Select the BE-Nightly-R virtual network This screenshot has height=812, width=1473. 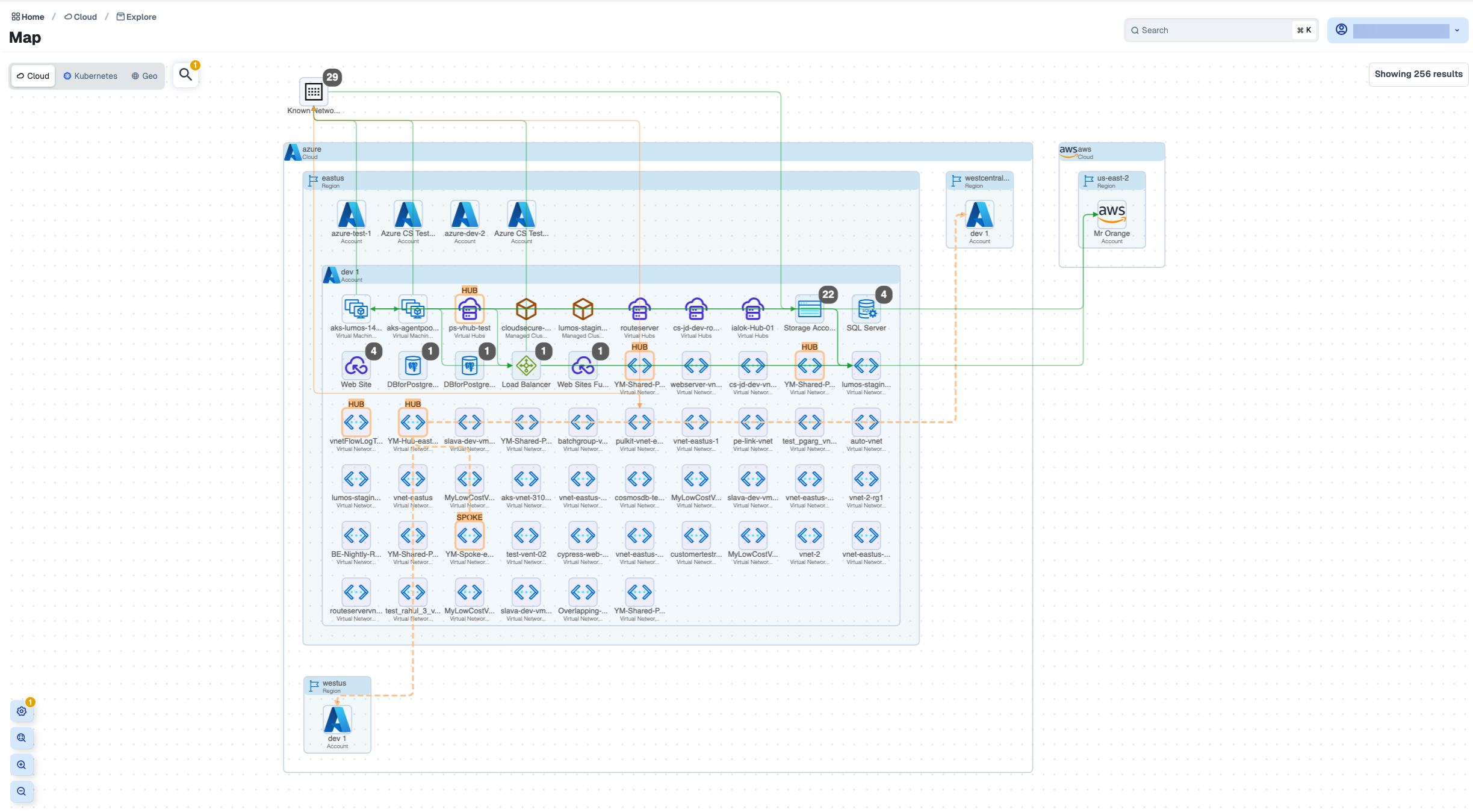coord(356,536)
